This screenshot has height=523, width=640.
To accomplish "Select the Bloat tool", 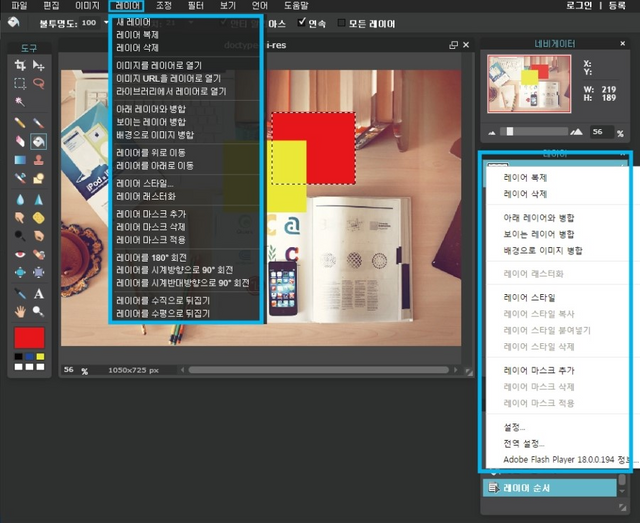I will tap(20, 272).
